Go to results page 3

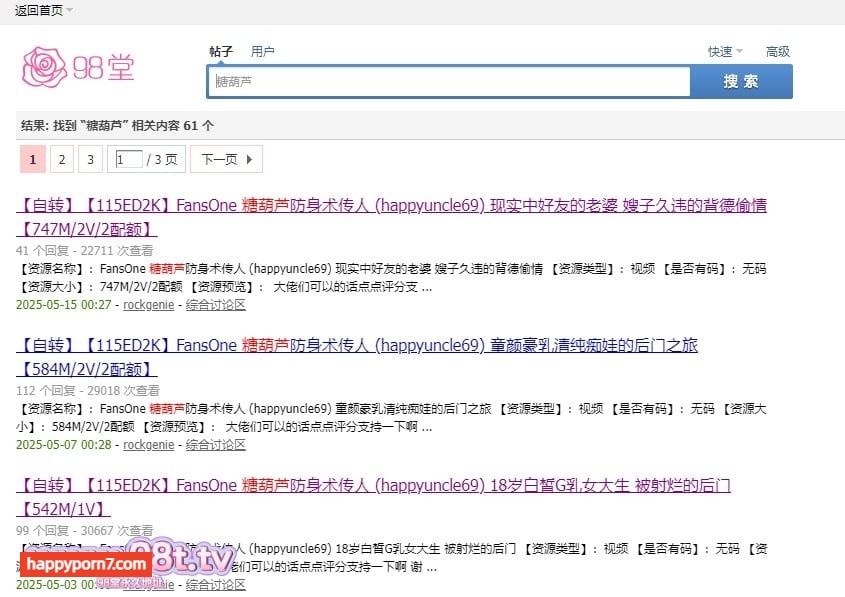90,159
